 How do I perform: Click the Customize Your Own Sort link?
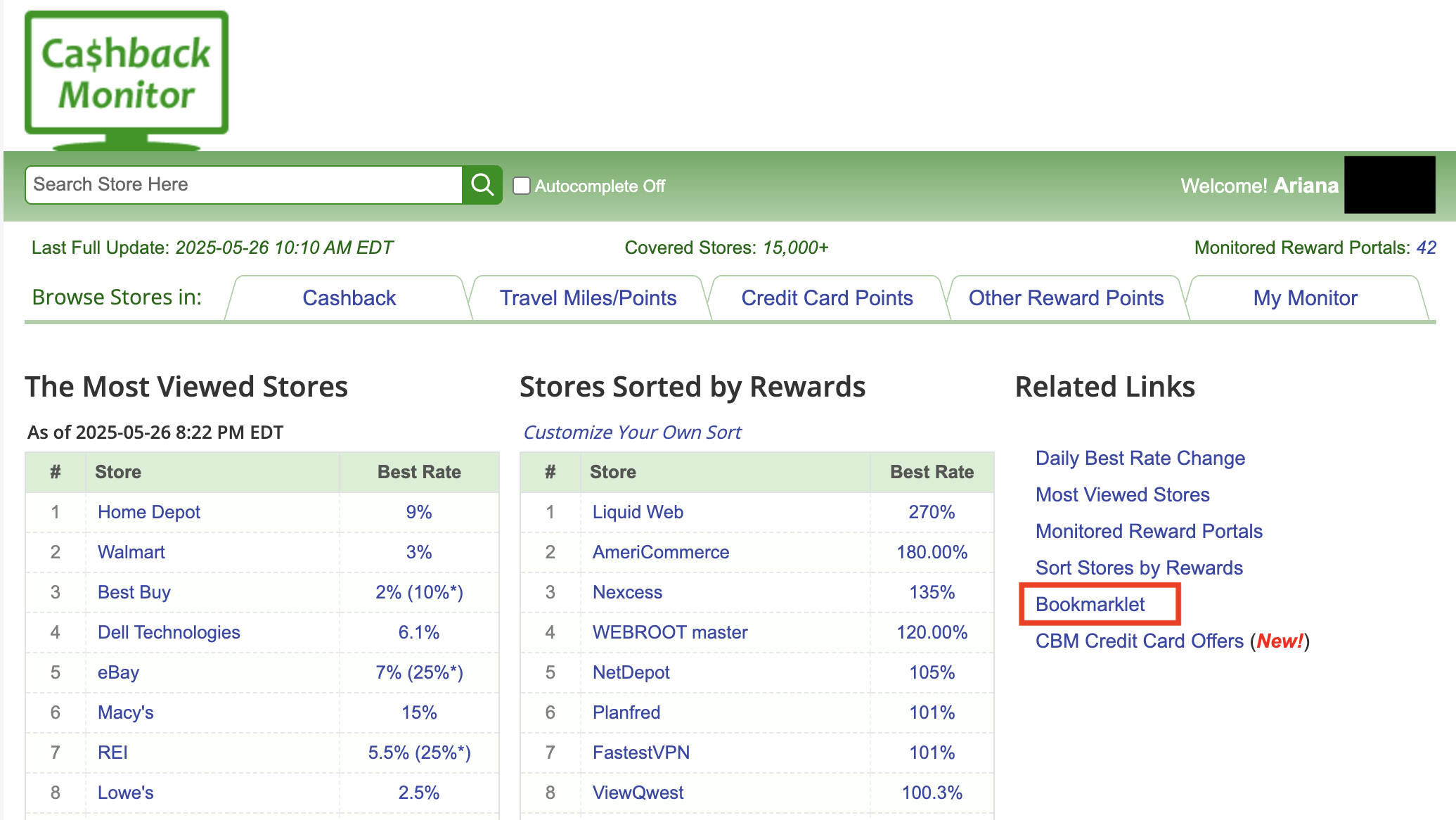coord(633,433)
